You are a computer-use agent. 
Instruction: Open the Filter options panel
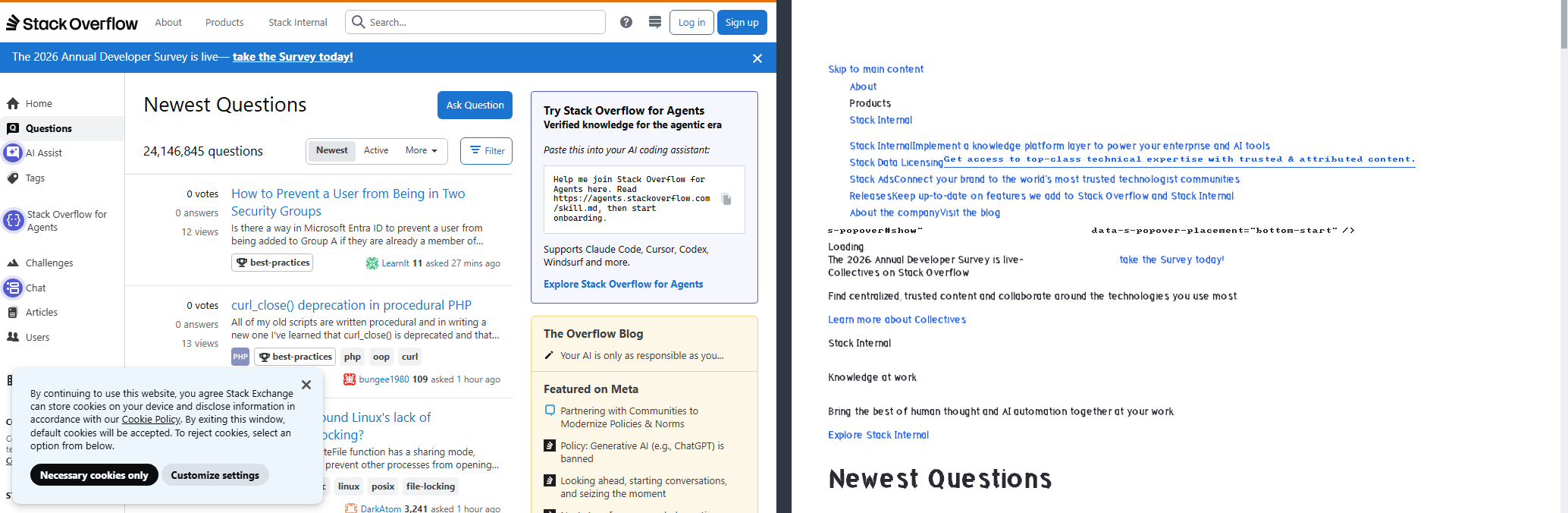pyautogui.click(x=487, y=151)
